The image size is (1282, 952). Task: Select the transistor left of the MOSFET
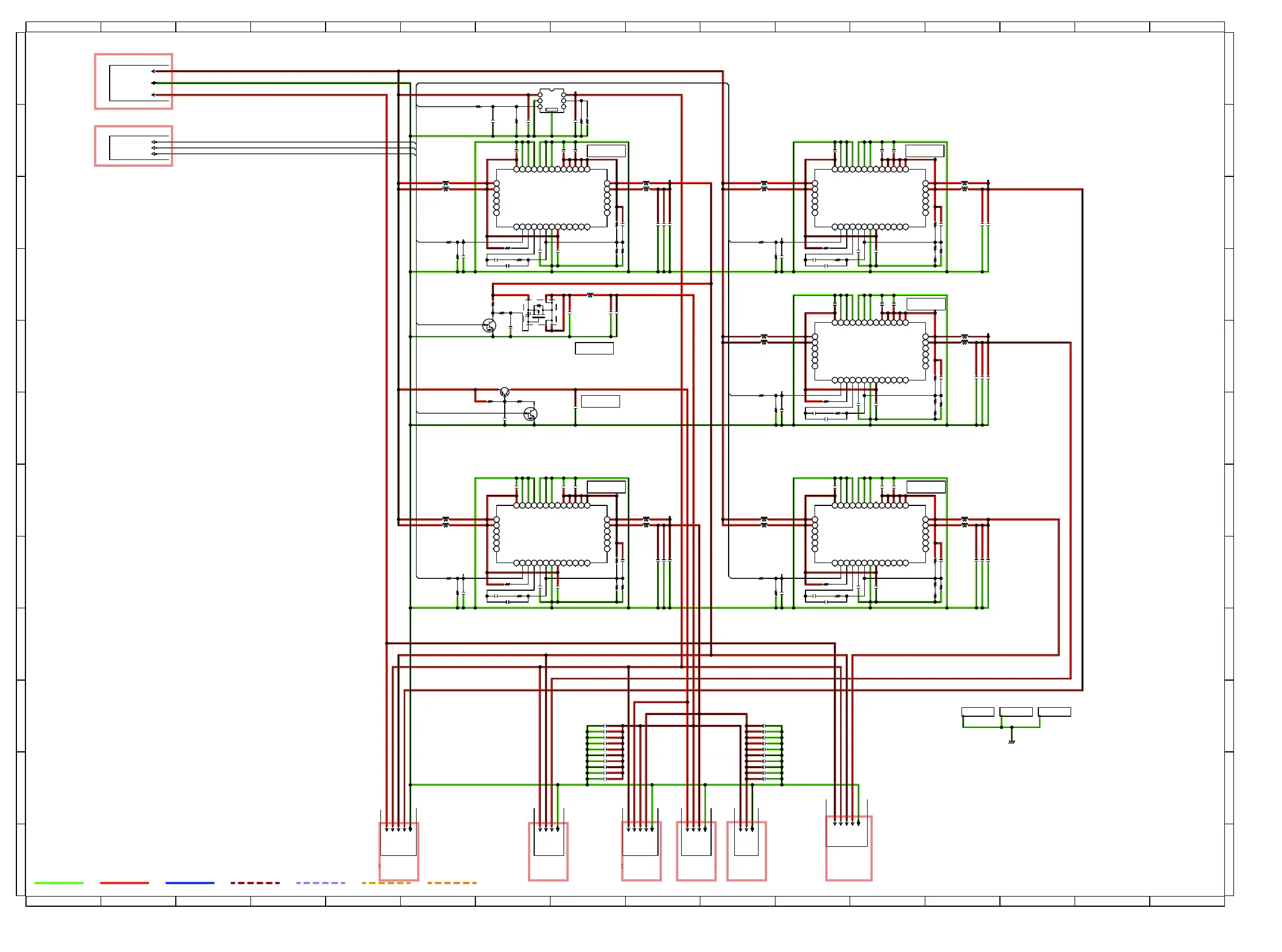[488, 326]
